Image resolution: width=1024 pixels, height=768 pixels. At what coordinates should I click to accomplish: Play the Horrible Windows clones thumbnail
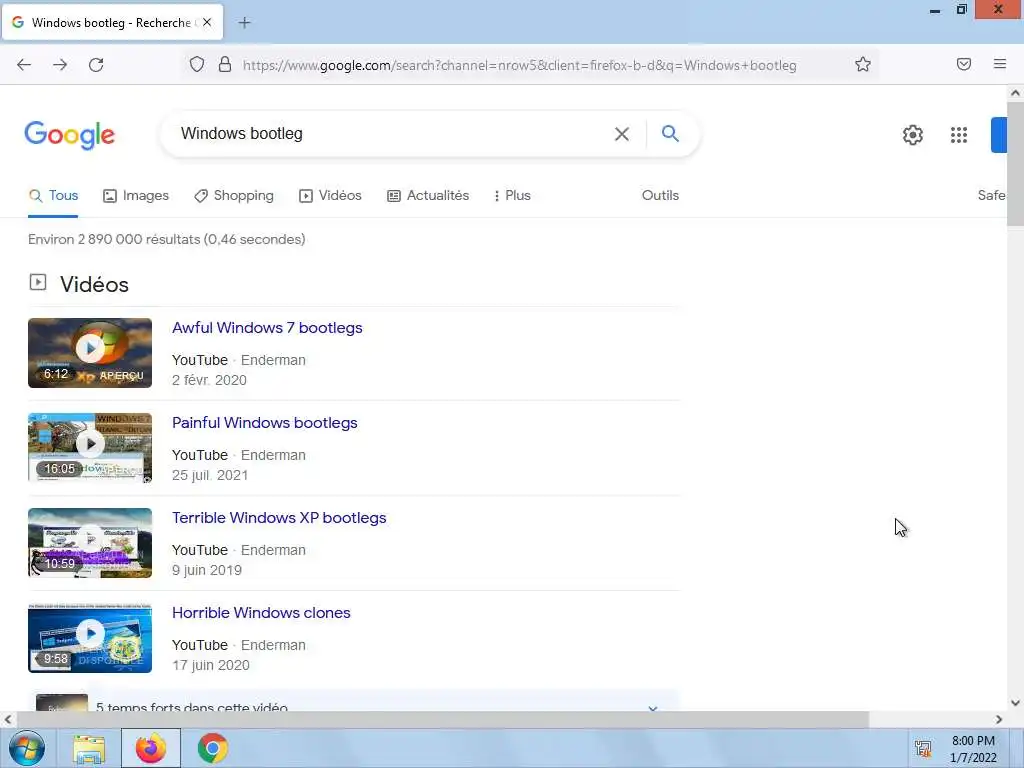[90, 637]
